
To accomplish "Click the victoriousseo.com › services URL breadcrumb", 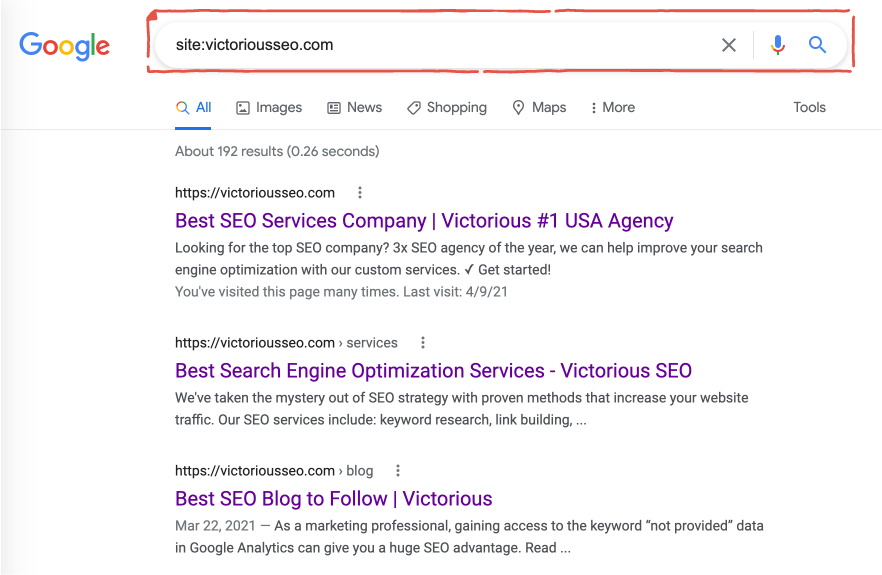I will click(x=286, y=343).
